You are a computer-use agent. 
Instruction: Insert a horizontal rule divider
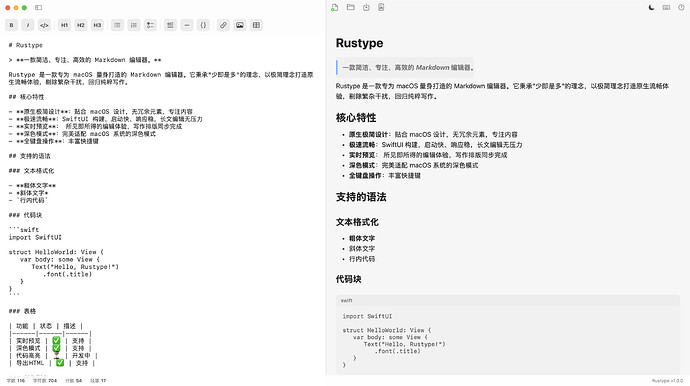(187, 25)
